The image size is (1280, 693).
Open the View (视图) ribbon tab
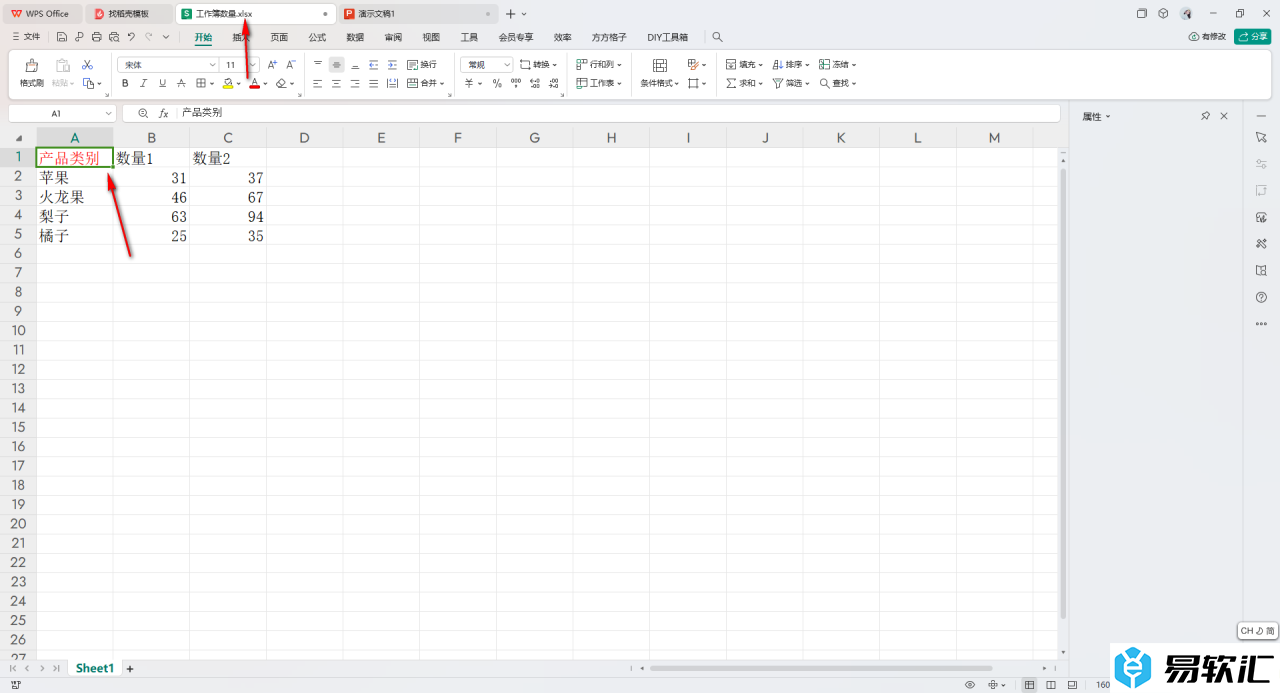[x=431, y=37]
